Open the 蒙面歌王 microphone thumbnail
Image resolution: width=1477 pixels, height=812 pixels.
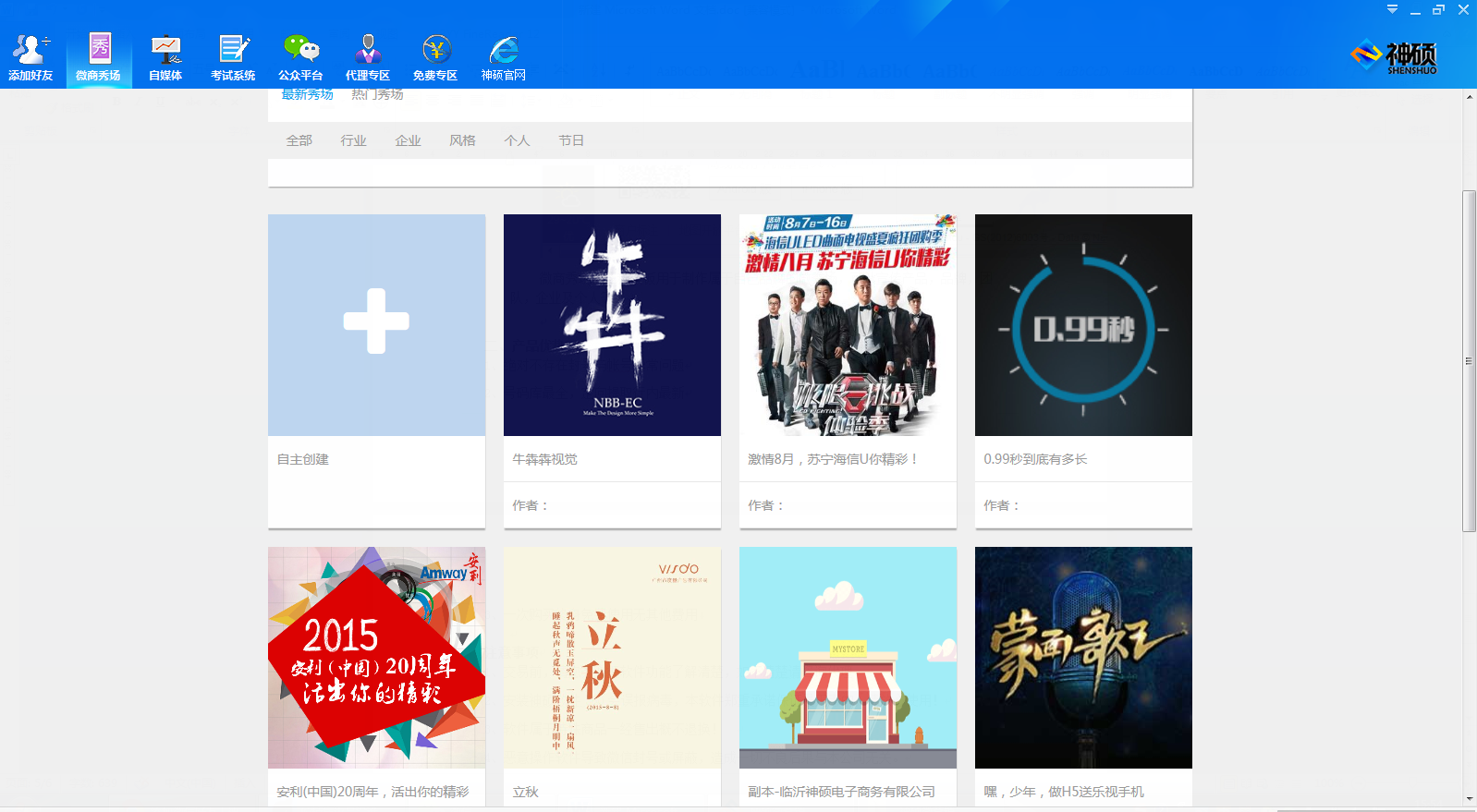click(1083, 658)
